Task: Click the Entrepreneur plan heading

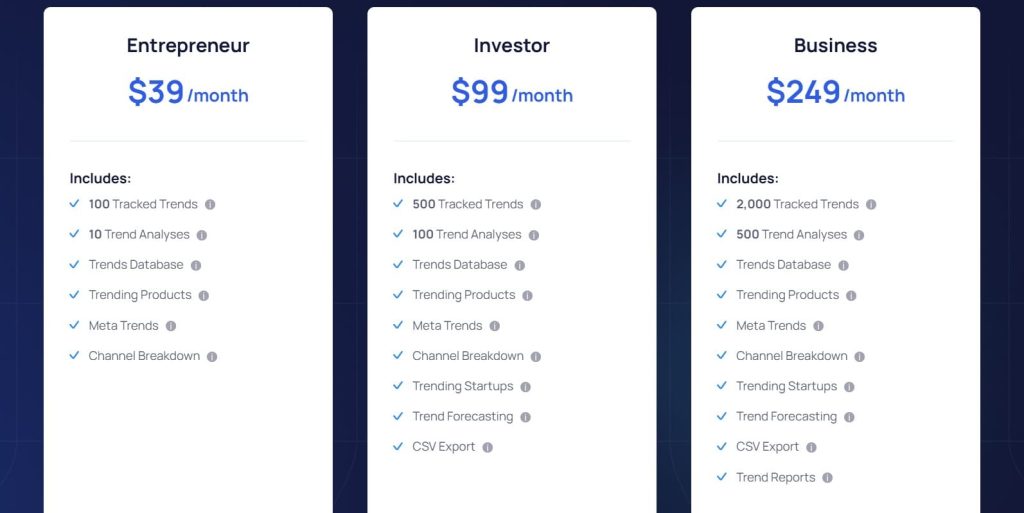Action: 188,46
